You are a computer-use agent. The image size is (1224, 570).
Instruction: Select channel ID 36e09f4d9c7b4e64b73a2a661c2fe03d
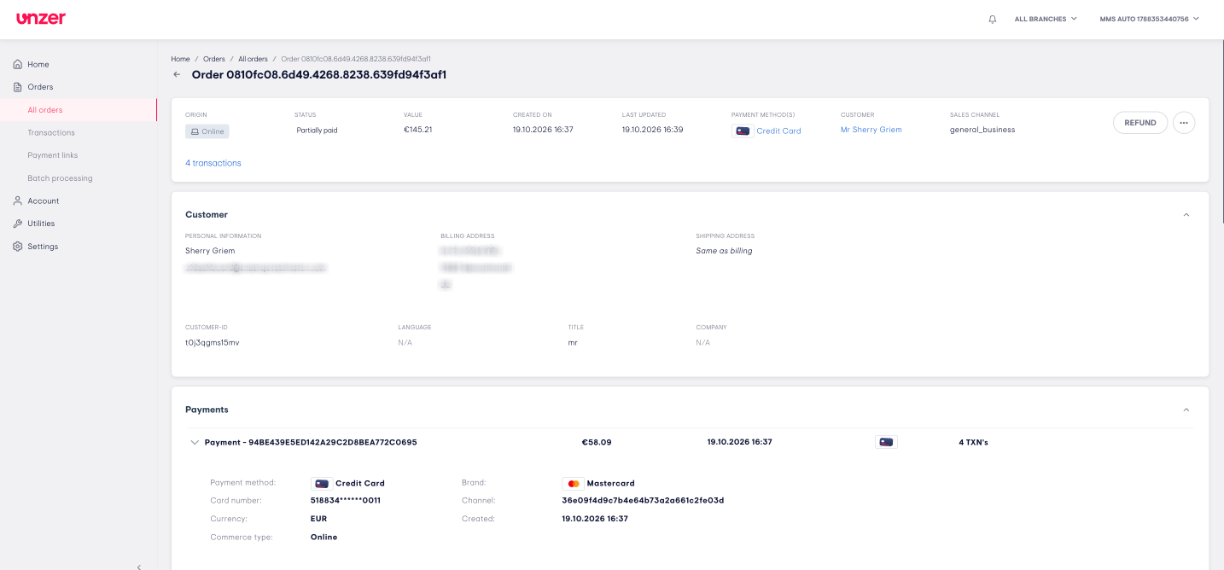coord(643,500)
